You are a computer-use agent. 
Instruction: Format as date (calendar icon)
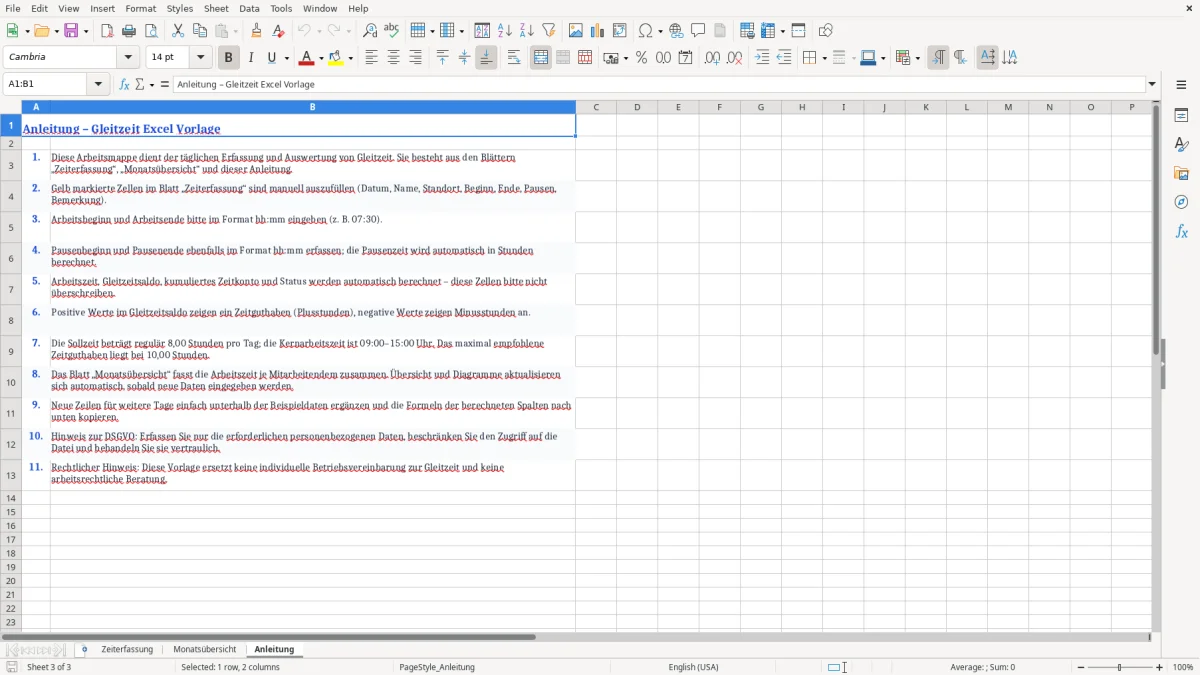(x=685, y=58)
